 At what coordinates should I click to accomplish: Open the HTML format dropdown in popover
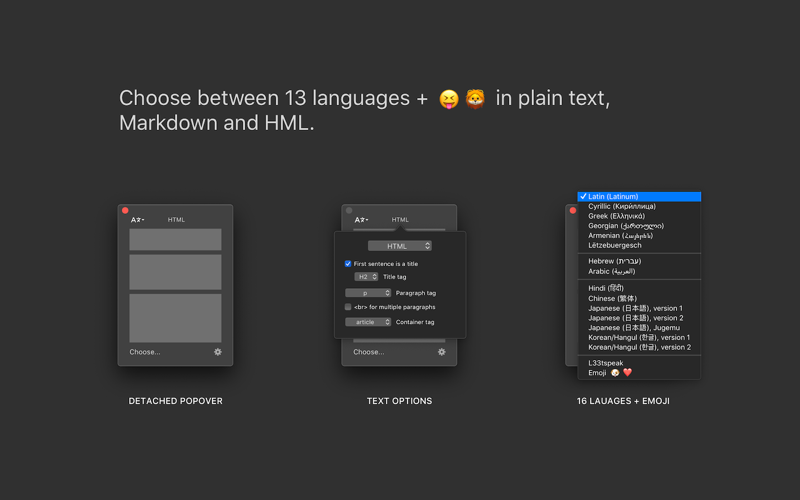[x=400, y=246]
